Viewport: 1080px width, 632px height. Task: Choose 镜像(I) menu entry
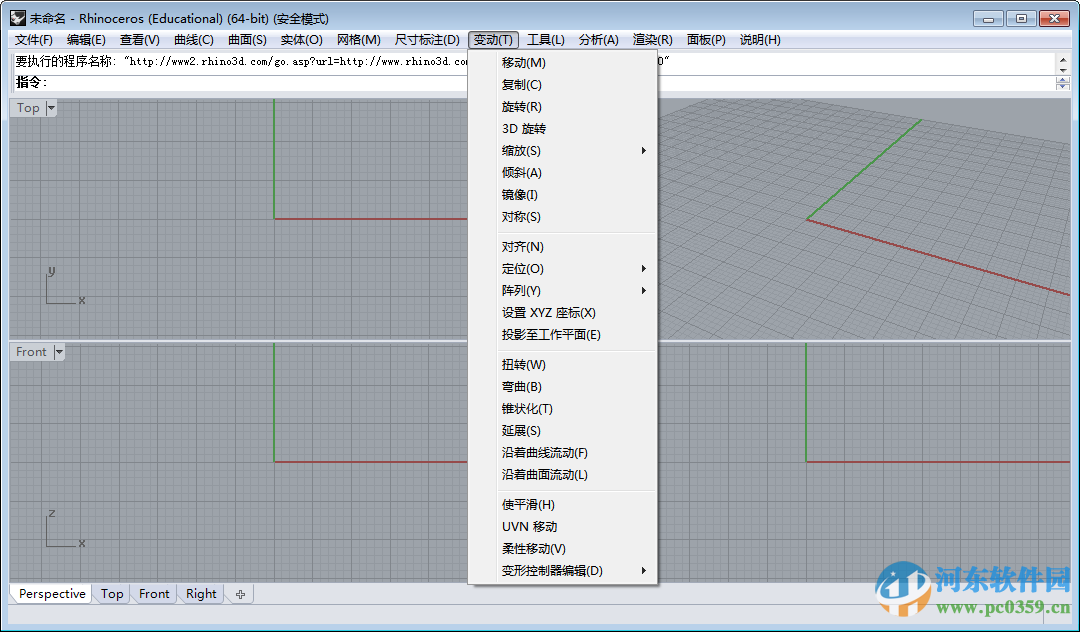(563, 195)
